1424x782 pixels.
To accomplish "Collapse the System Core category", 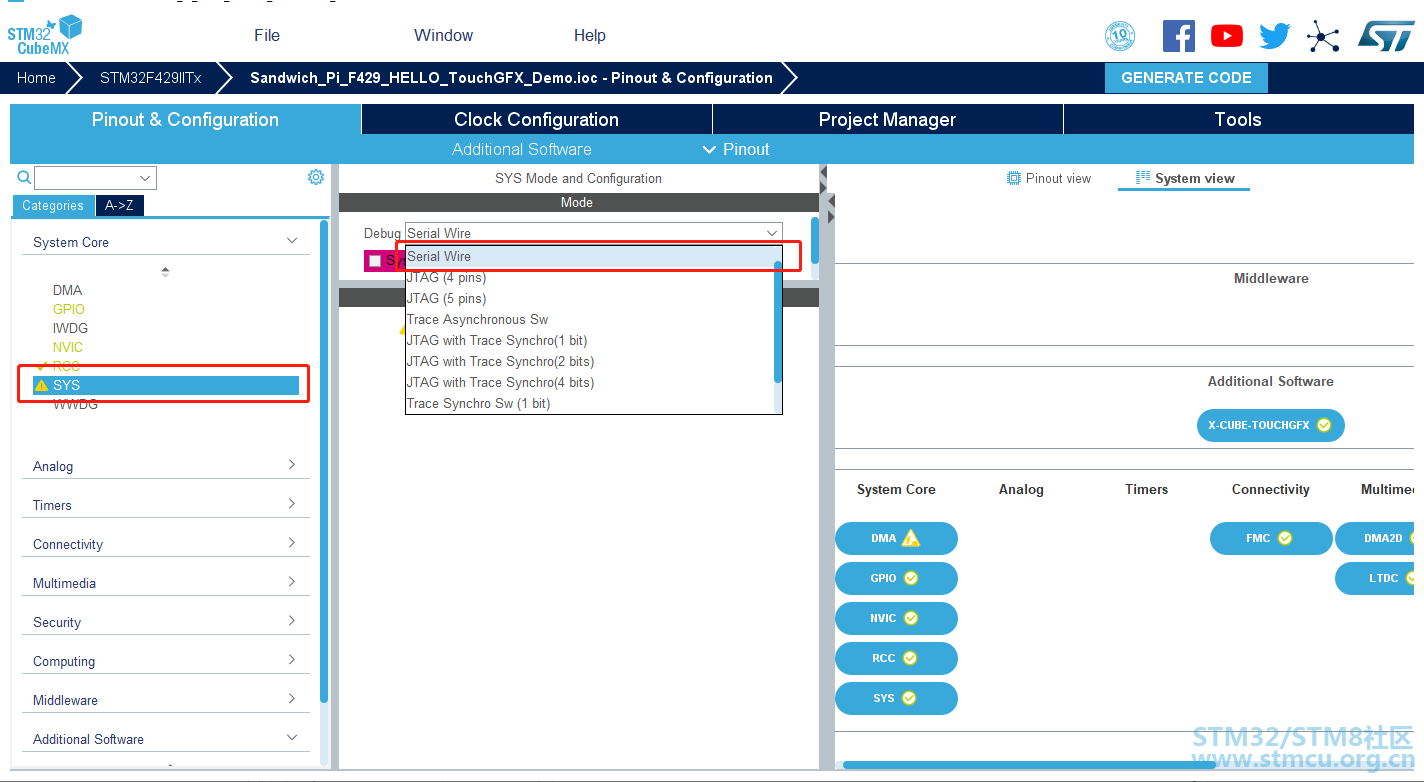I will click(292, 241).
